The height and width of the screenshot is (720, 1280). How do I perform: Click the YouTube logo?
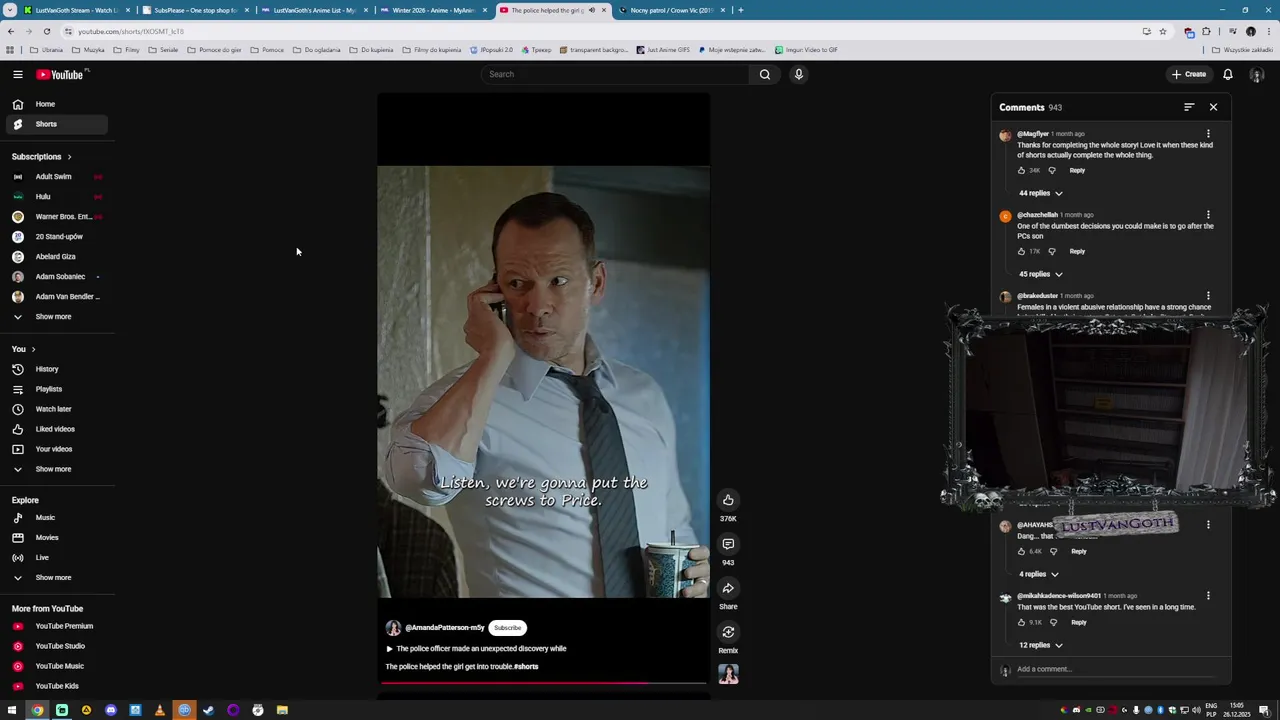pos(62,74)
